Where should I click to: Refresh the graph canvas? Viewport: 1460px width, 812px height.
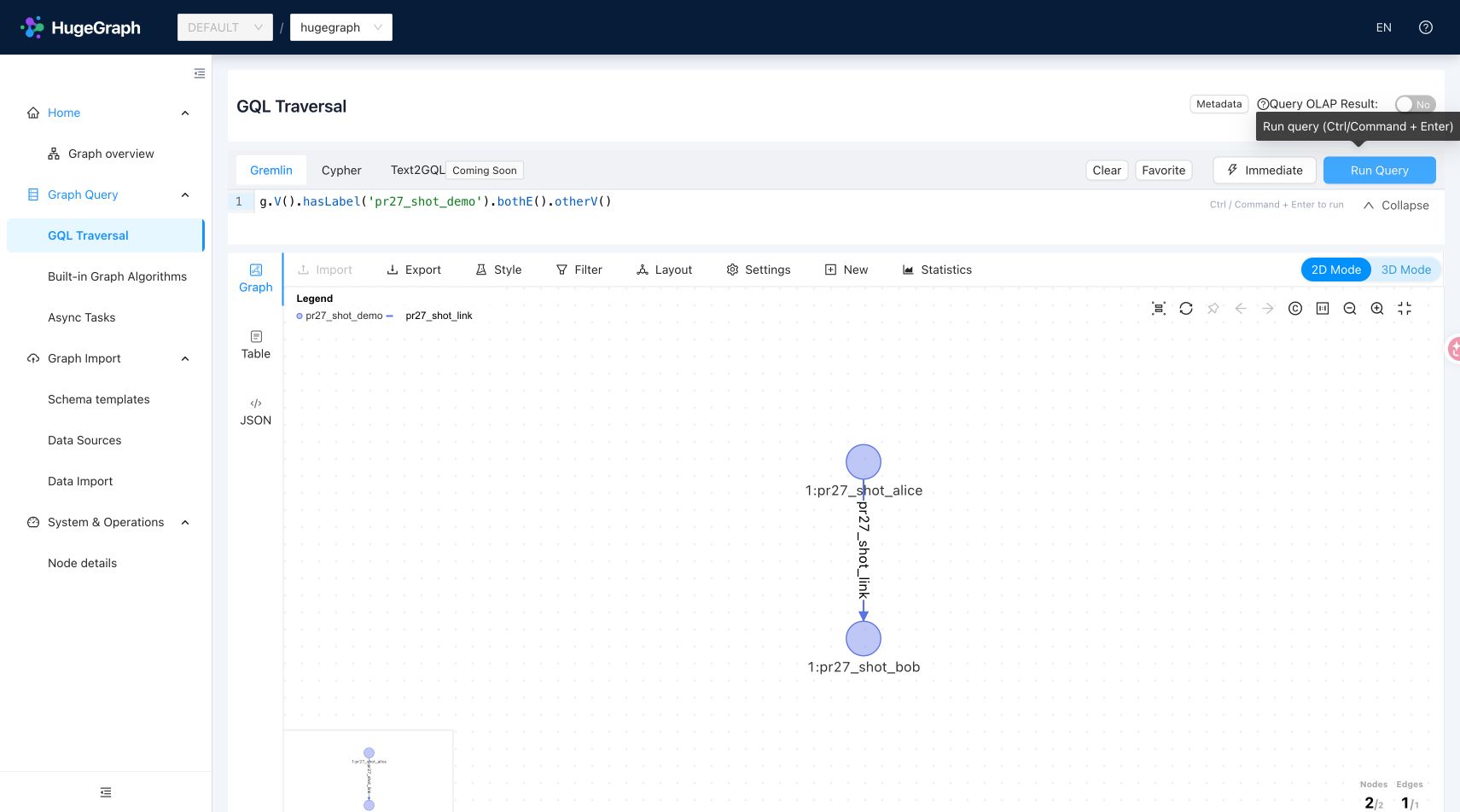pyautogui.click(x=1186, y=309)
